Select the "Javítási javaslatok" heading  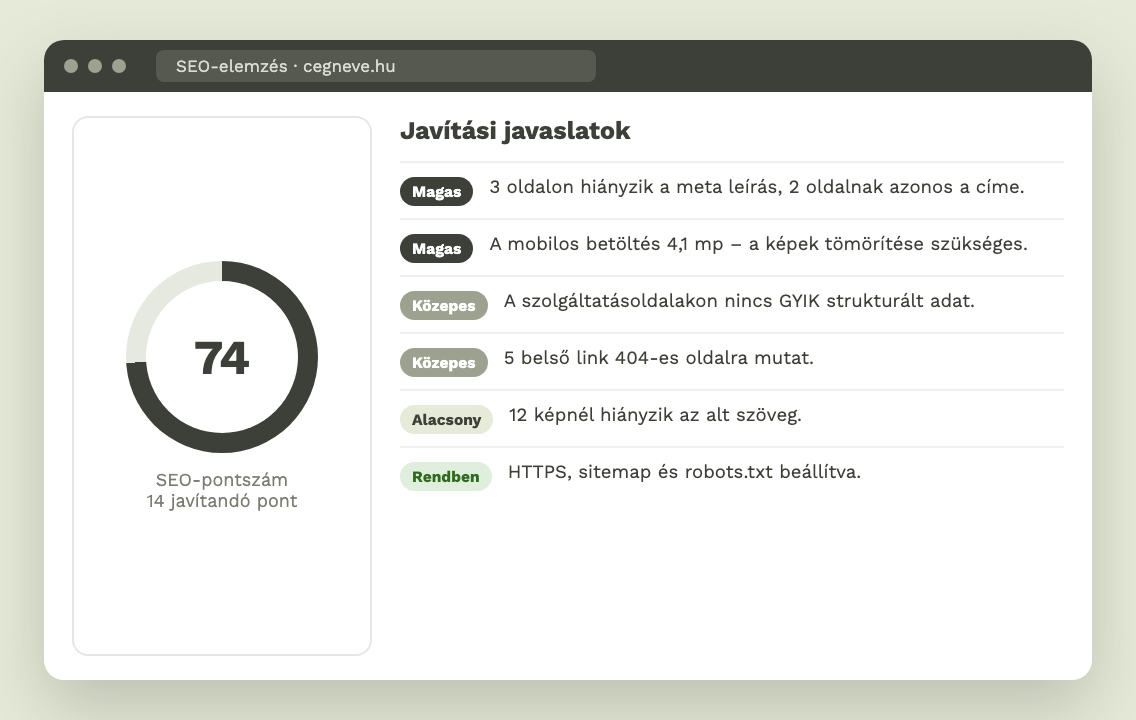click(515, 130)
